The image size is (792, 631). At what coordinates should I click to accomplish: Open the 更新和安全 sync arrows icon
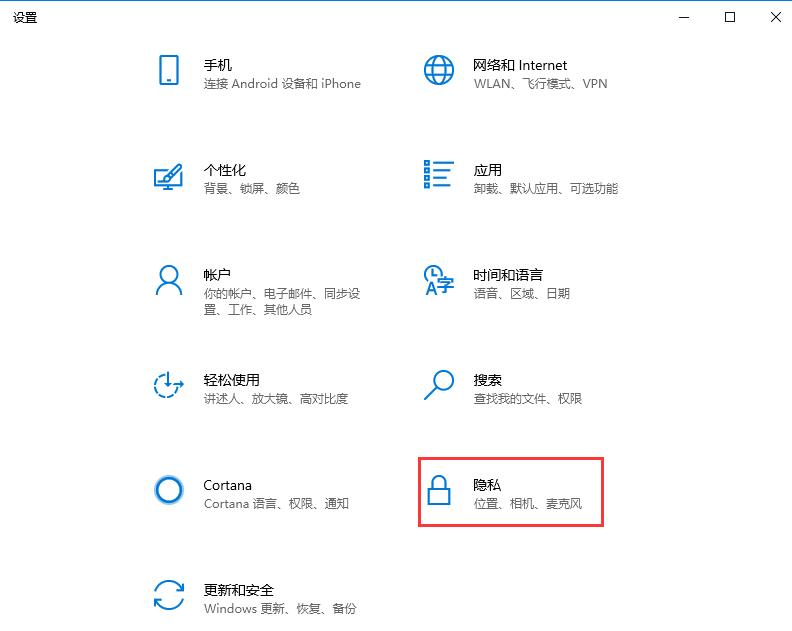click(169, 595)
